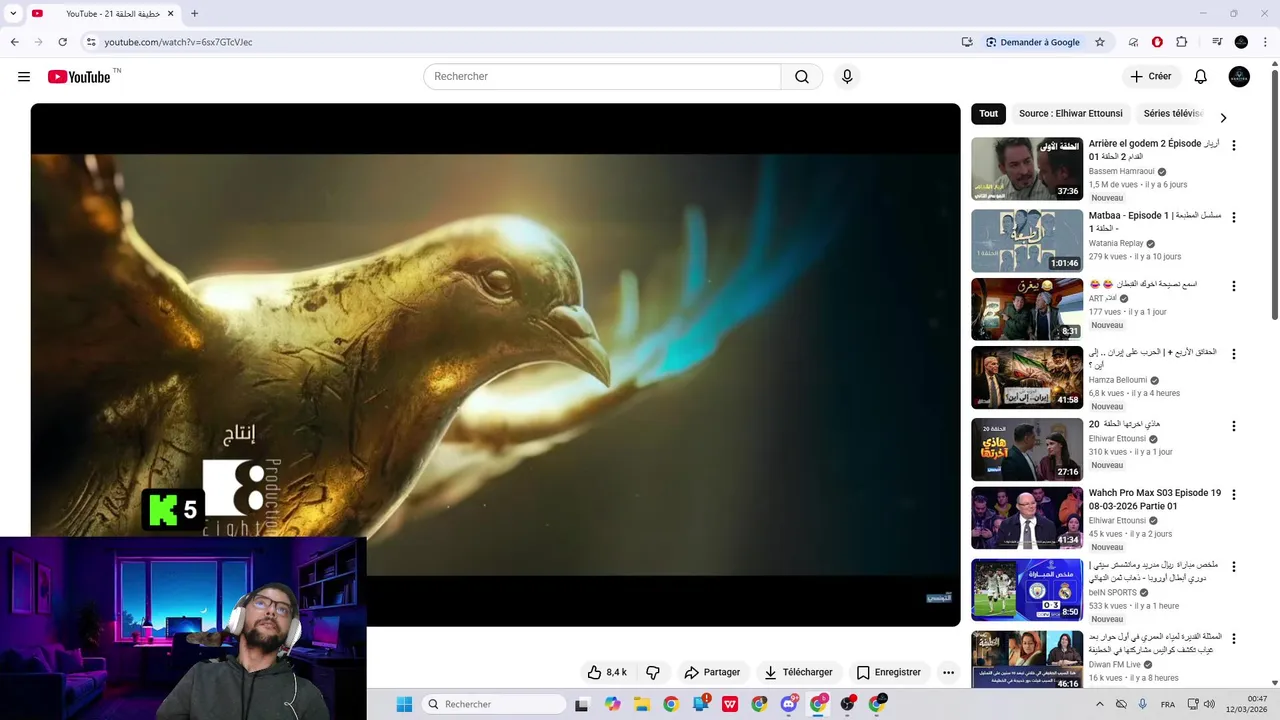Open the clock showing 00:47

[1247, 704]
